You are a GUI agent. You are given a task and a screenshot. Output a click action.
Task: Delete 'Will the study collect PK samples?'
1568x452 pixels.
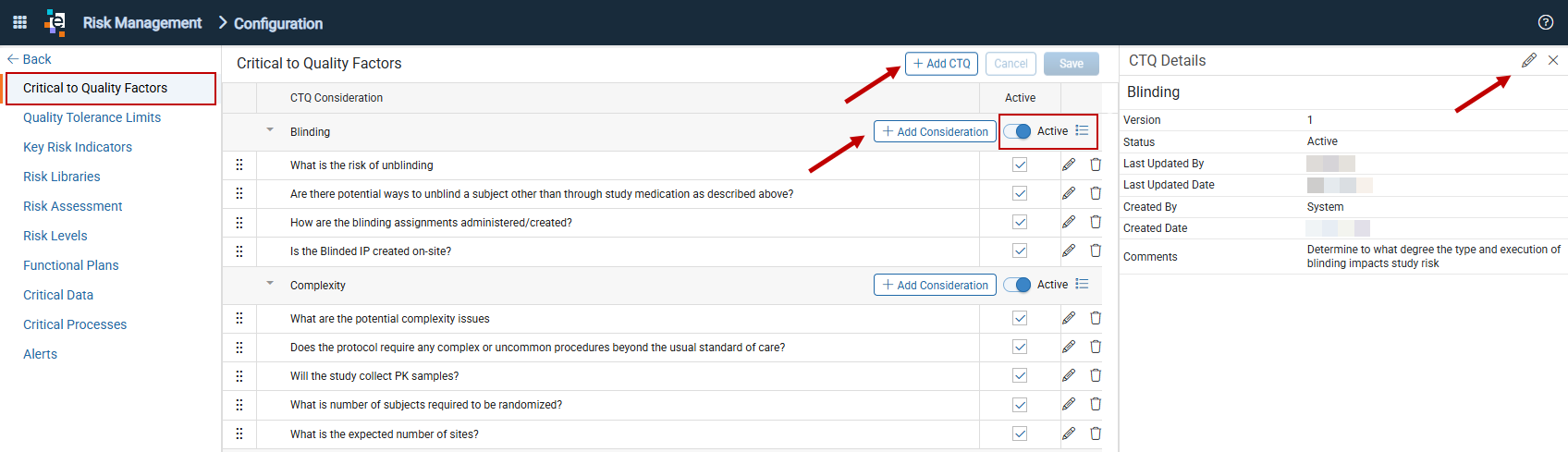click(x=1096, y=375)
